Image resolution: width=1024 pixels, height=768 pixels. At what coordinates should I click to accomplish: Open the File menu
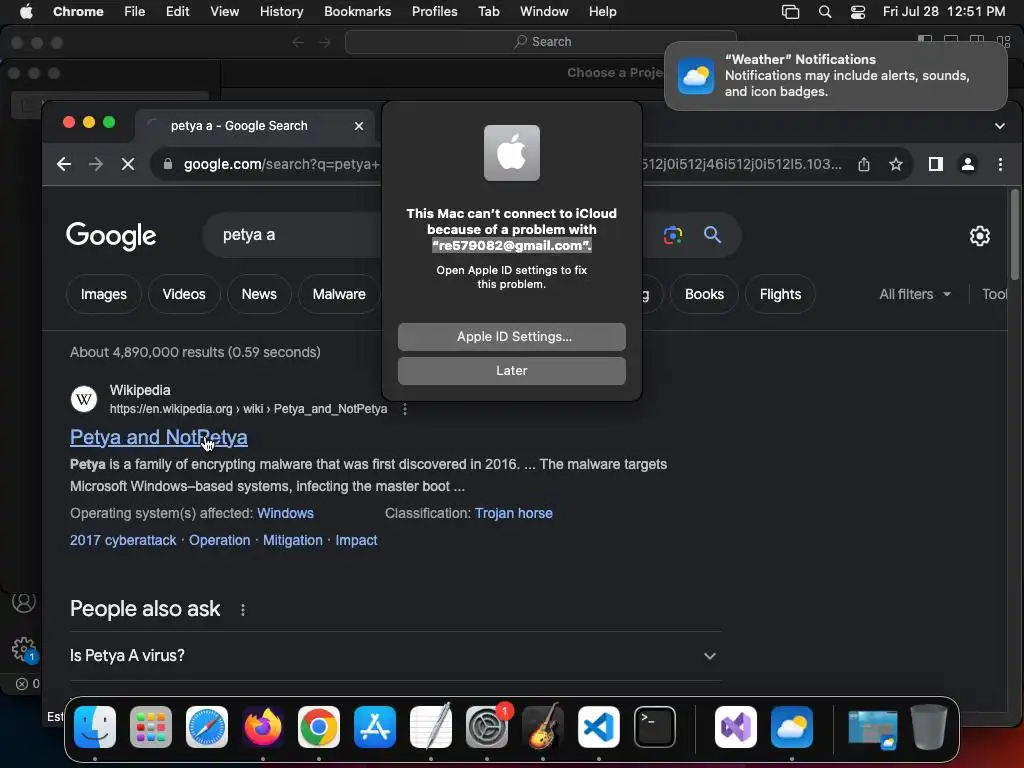coord(135,11)
